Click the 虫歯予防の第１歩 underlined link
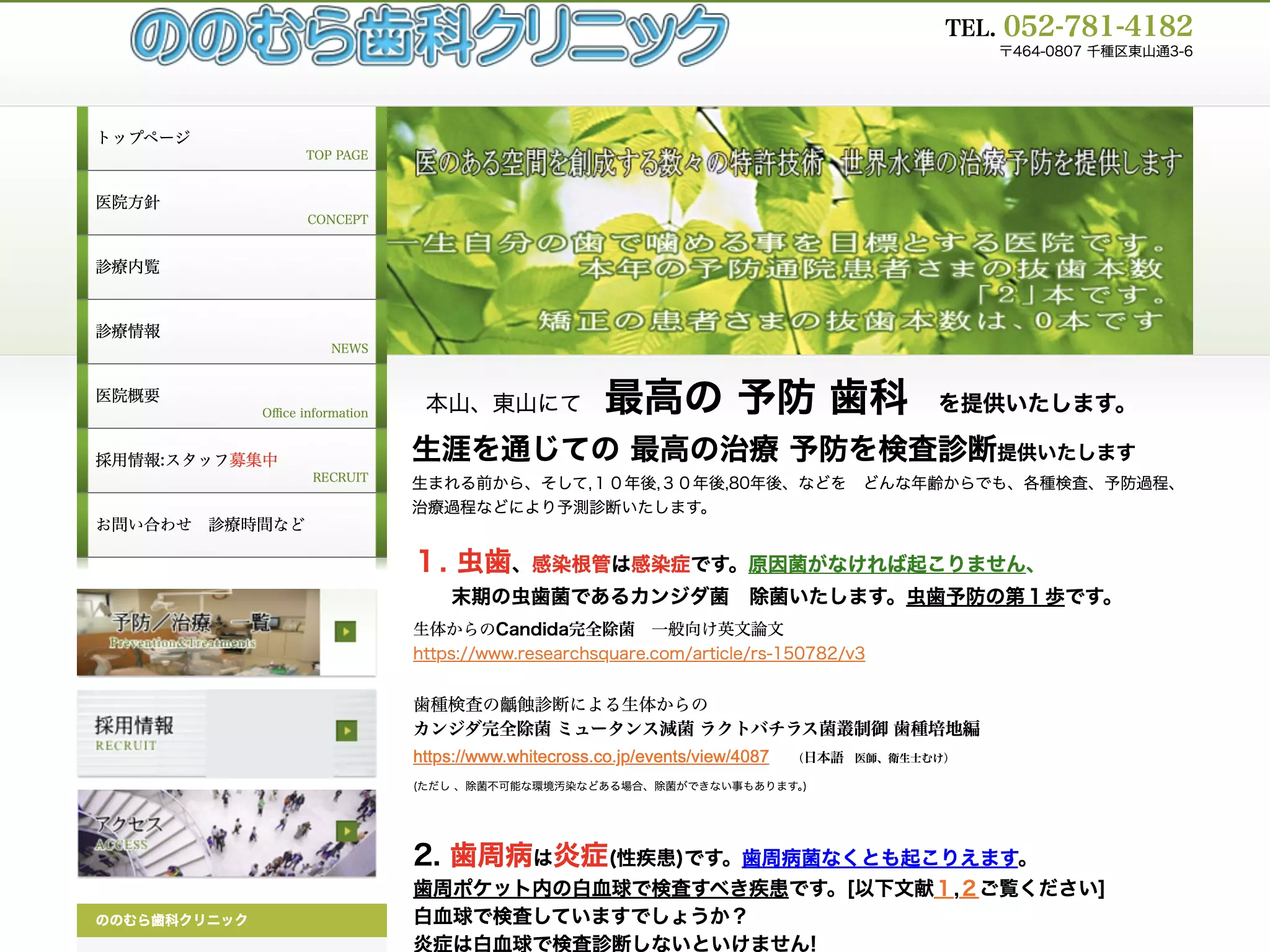The width and height of the screenshot is (1270, 952). point(985,596)
